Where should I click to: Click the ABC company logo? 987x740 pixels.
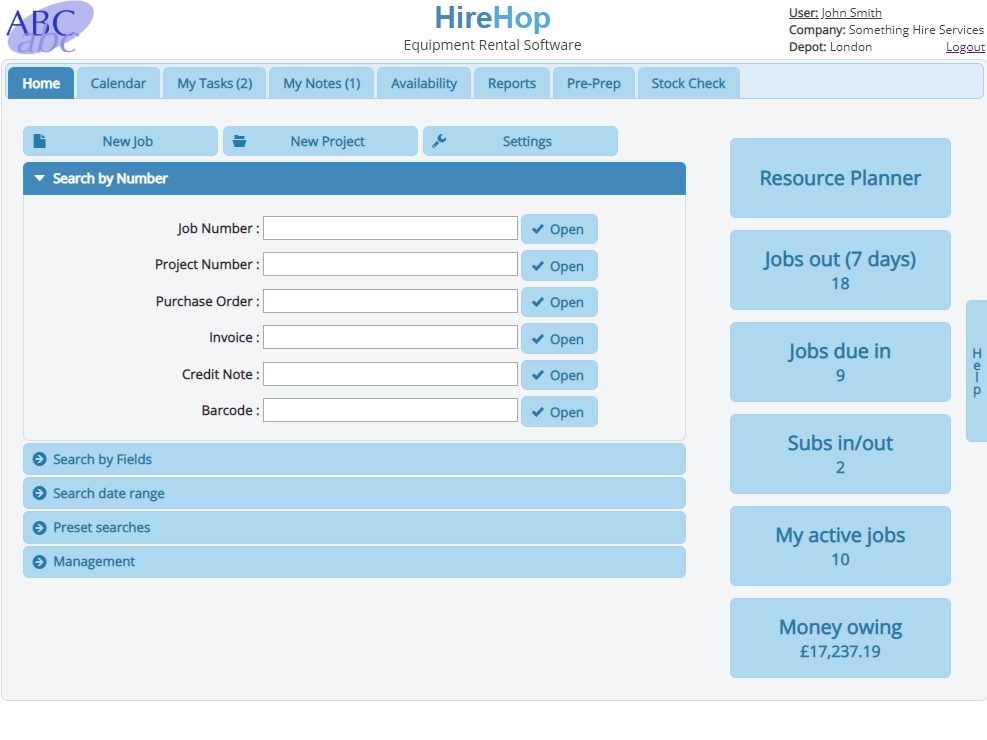(x=50, y=28)
